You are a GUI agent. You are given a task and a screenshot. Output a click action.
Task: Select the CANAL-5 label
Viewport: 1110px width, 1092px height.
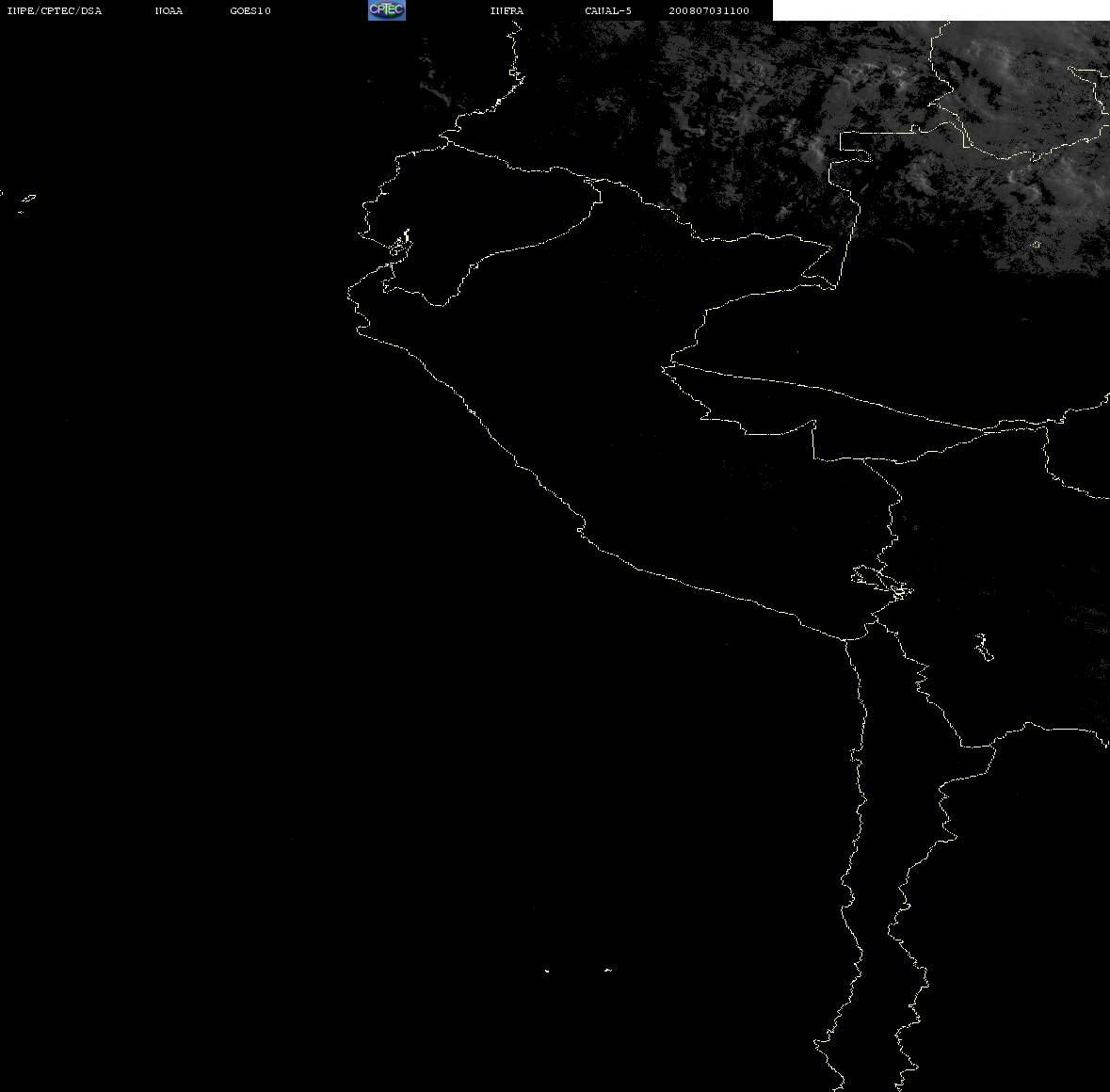pos(608,10)
